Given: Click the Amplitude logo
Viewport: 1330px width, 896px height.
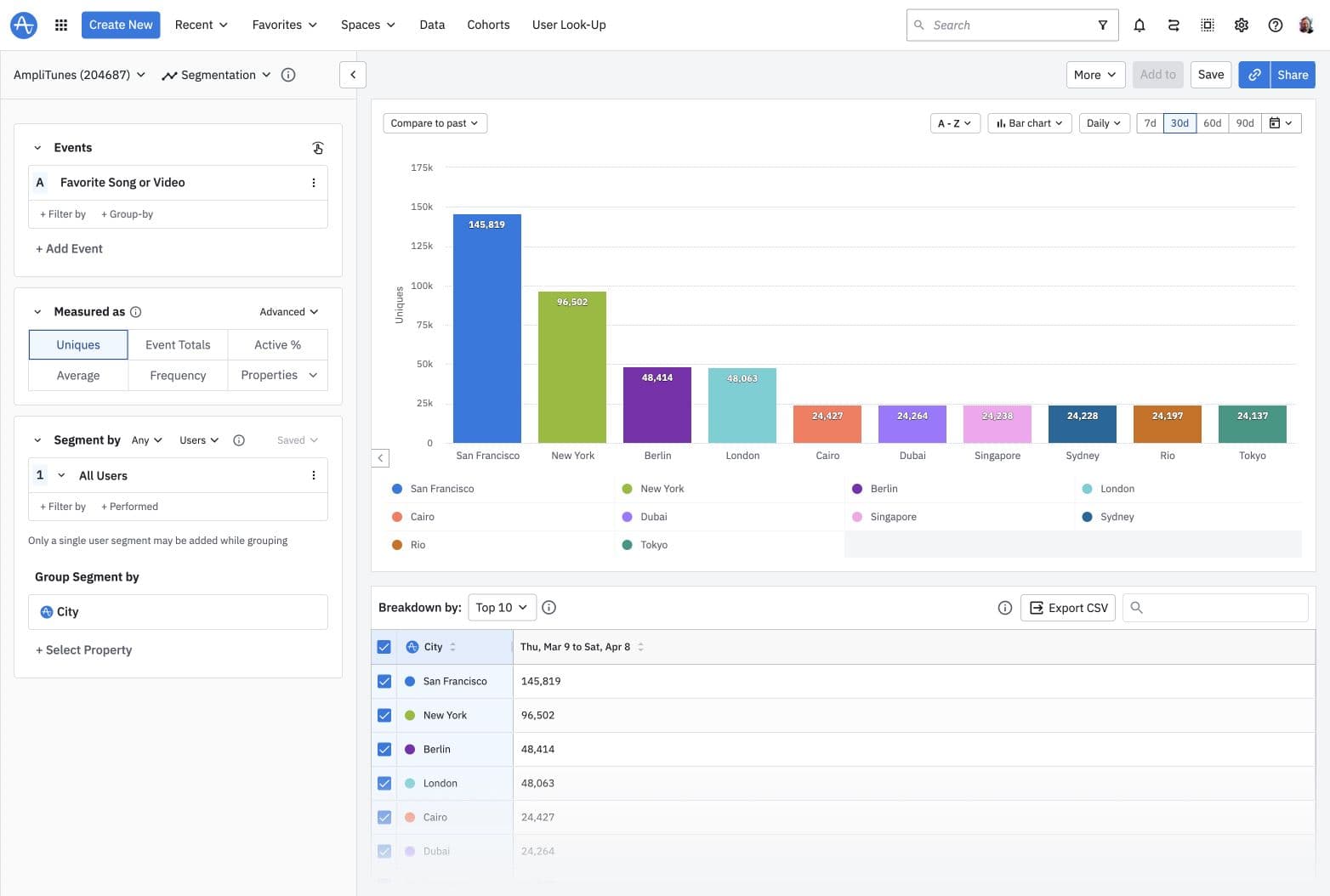Looking at the screenshot, I should 23,25.
